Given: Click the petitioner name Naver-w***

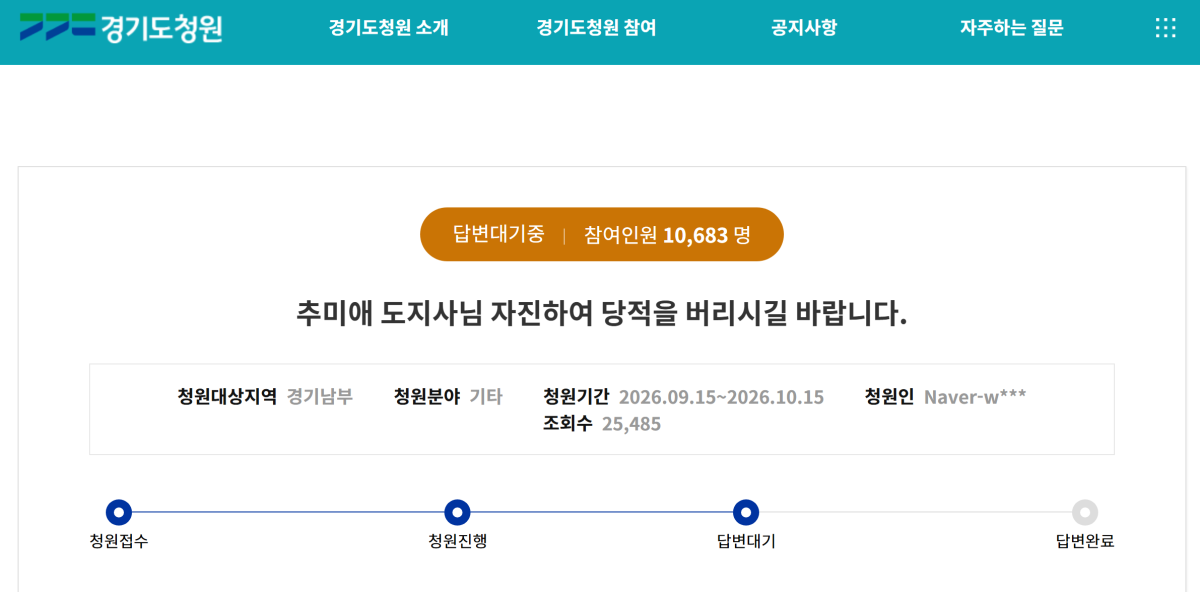Looking at the screenshot, I should tap(975, 397).
